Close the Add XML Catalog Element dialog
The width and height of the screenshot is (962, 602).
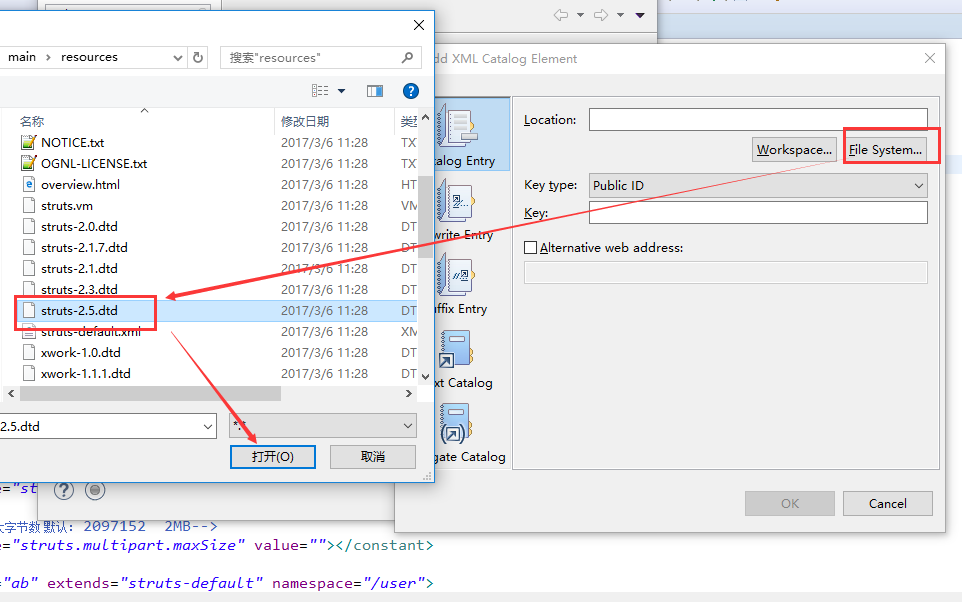click(x=930, y=58)
